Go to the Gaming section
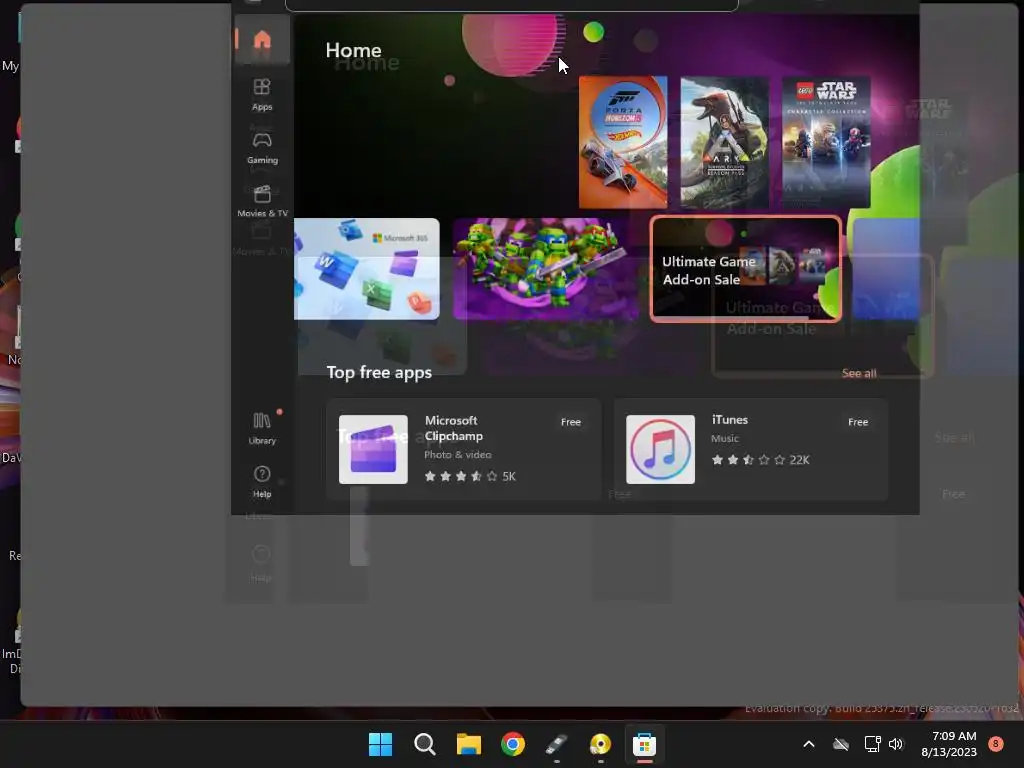 [x=262, y=148]
